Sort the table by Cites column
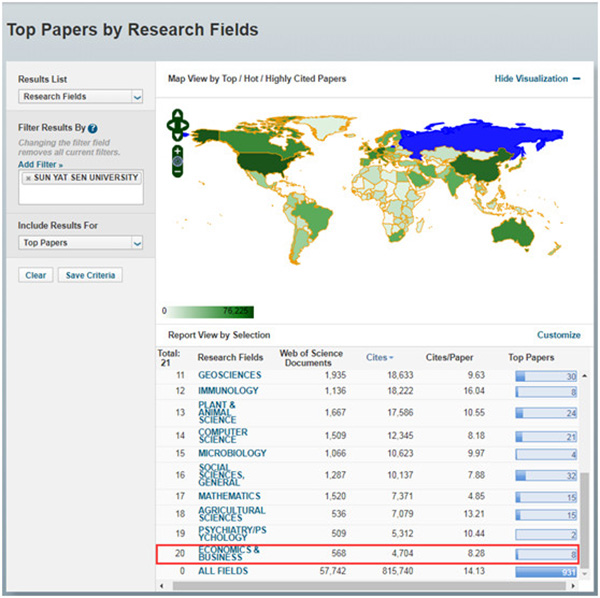Image resolution: width=600 pixels, height=598 pixels. click(376, 357)
